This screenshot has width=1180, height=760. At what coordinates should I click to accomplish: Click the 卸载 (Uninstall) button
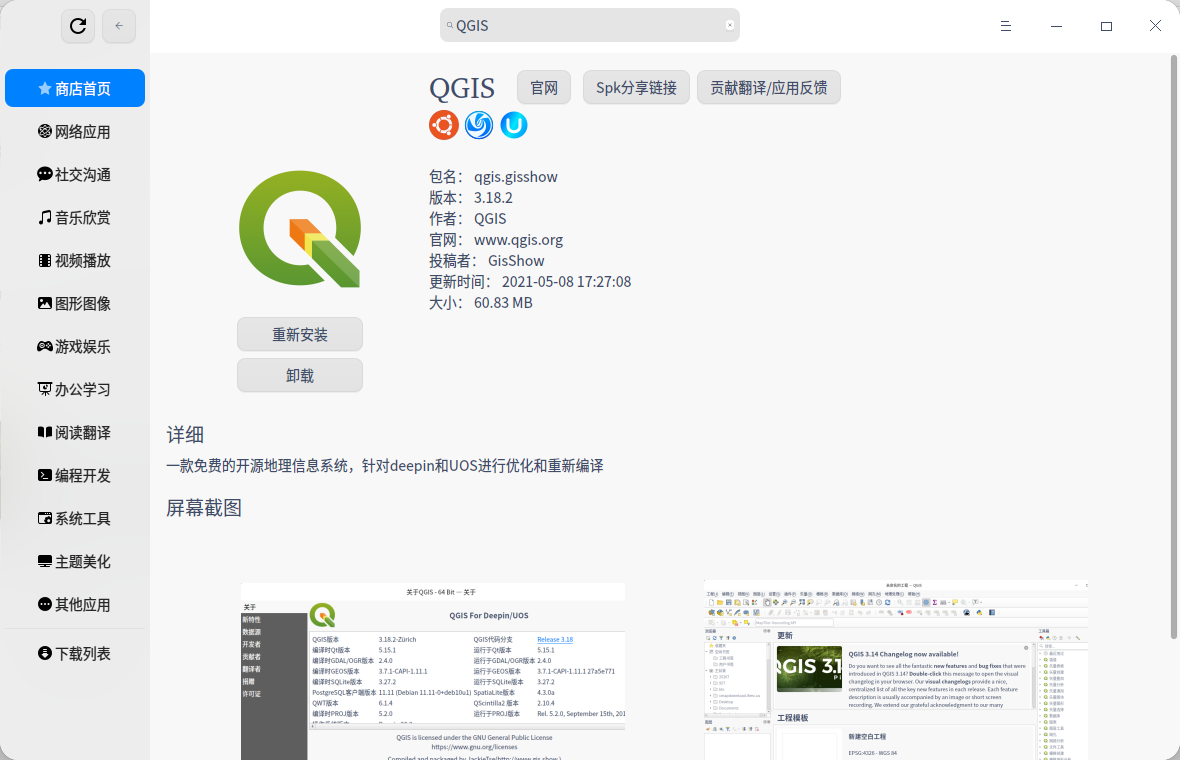299,375
